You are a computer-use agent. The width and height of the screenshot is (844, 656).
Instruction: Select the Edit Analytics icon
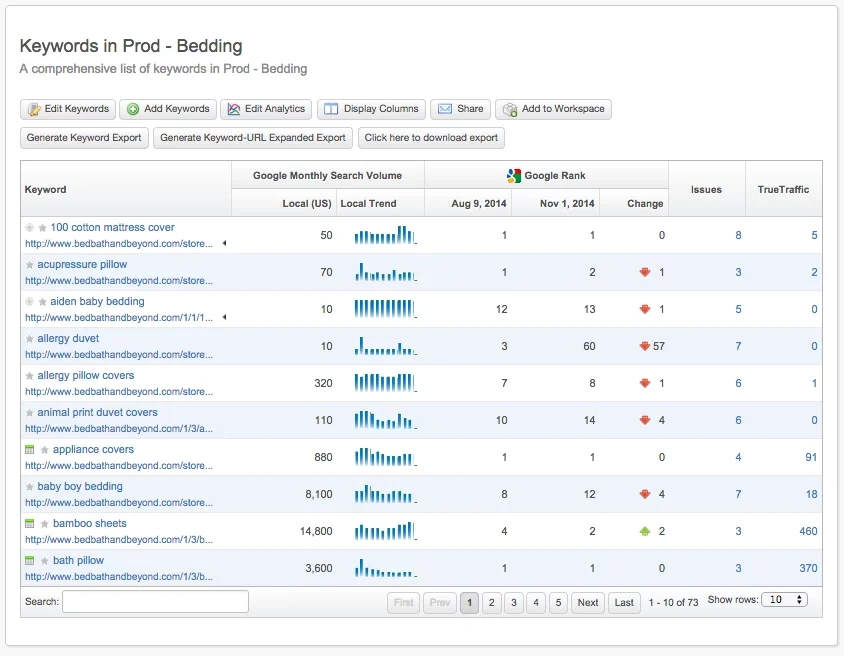234,109
